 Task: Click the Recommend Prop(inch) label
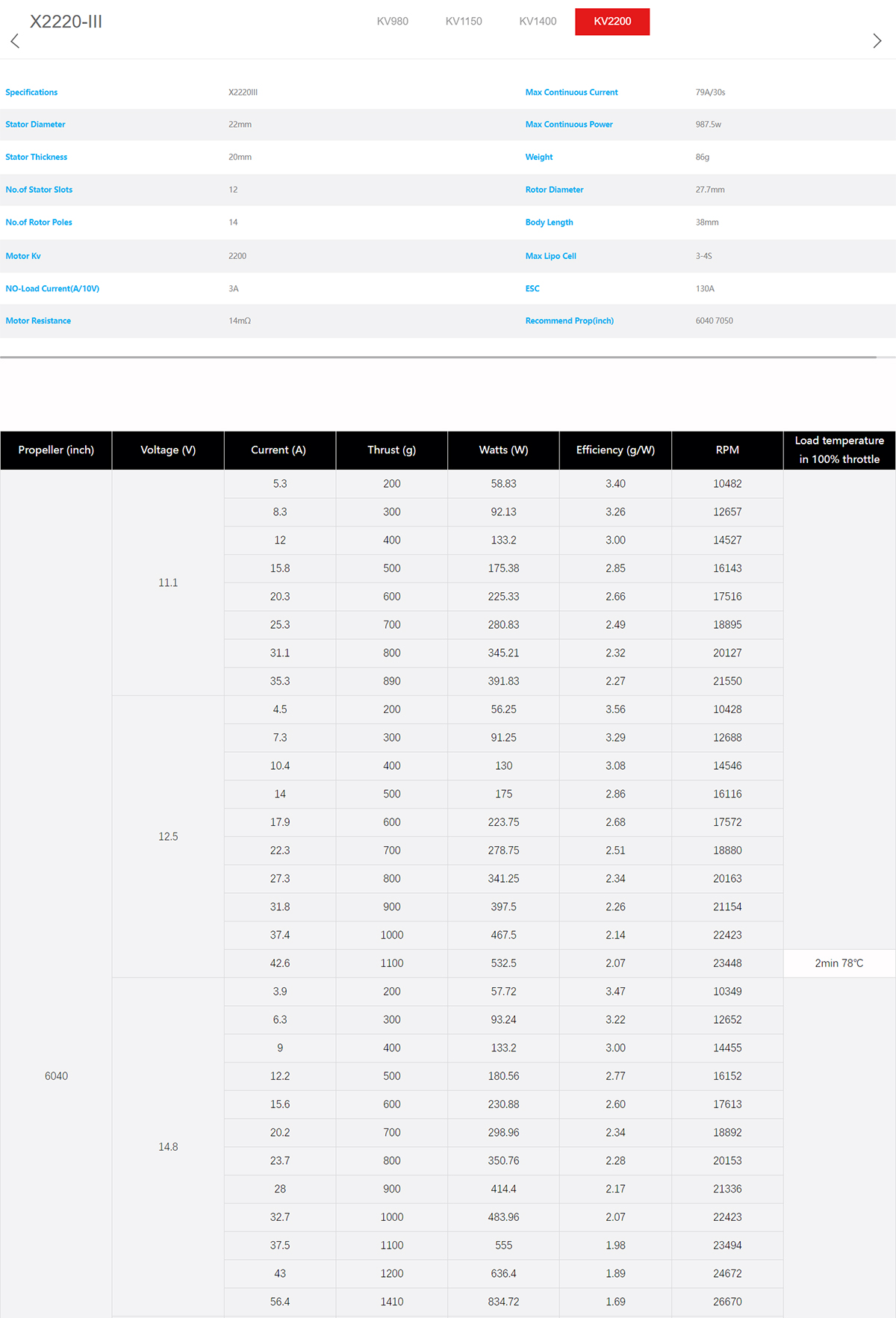tap(569, 321)
